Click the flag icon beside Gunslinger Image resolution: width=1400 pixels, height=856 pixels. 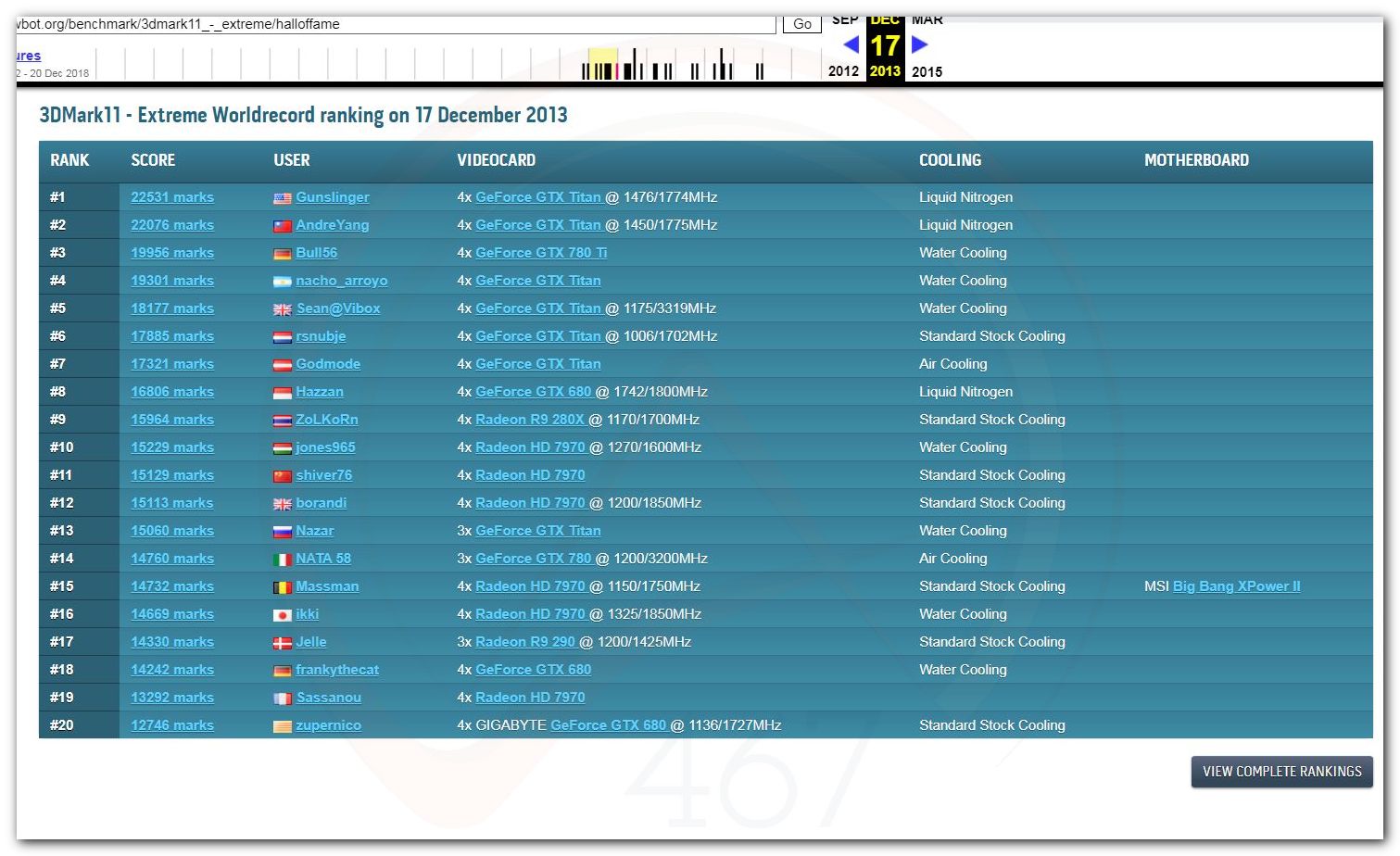click(x=283, y=198)
